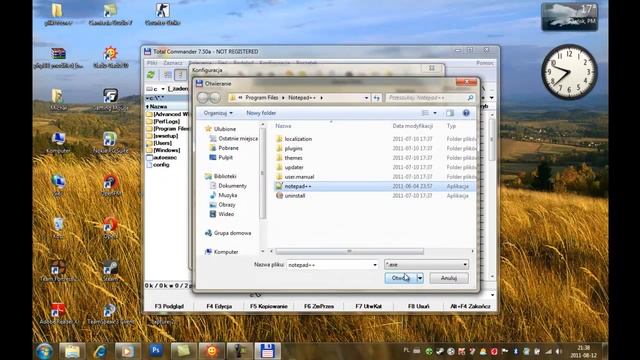Click the change view icon
The image size is (640, 360).
pos(425,113)
